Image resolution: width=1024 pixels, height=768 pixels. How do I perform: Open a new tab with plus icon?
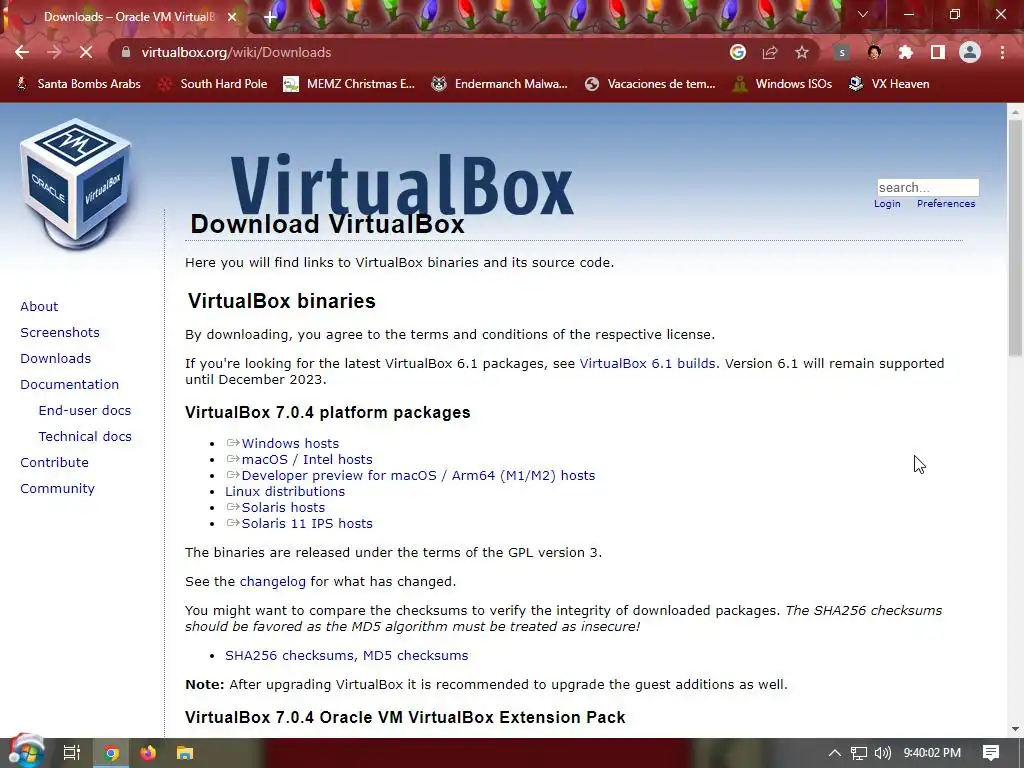(x=270, y=17)
